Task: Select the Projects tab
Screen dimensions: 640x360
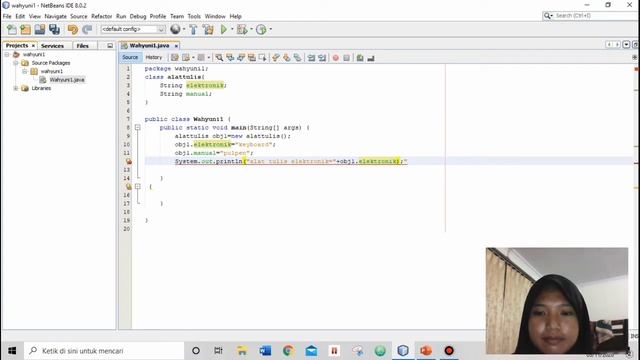Action: point(17,46)
